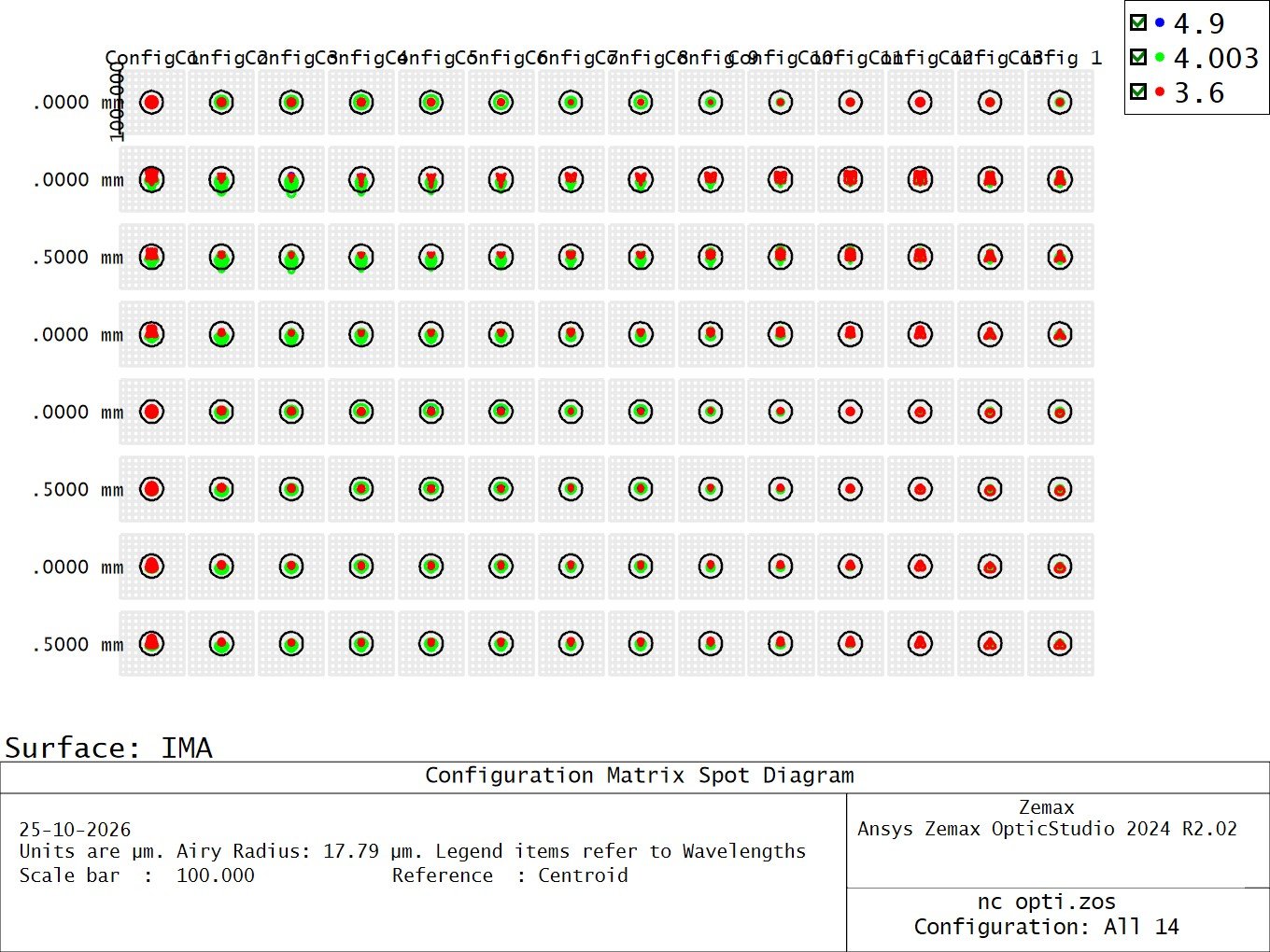Uncheck the 4.9 wavelength legend checkbox
1270x952 pixels.
(x=1138, y=22)
